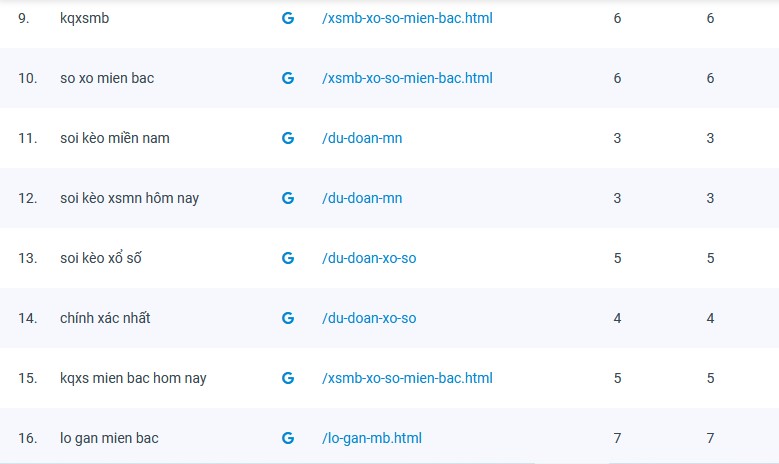Click Google icon for kqxs mien bac hom nay
This screenshot has height=464, width=779.
pyautogui.click(x=288, y=378)
